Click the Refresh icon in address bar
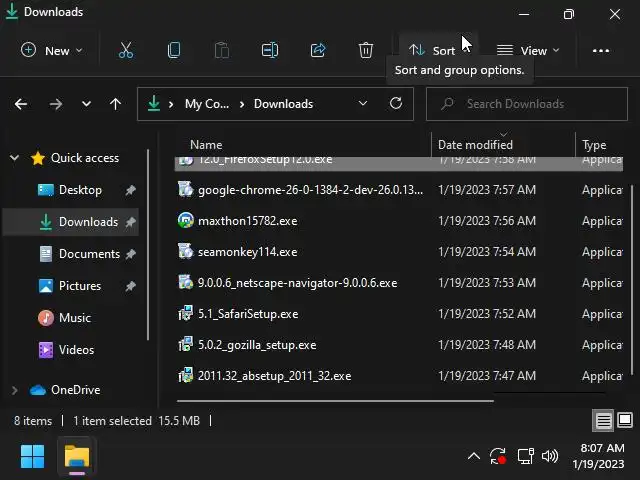Screen dimensions: 640x480 [396, 103]
